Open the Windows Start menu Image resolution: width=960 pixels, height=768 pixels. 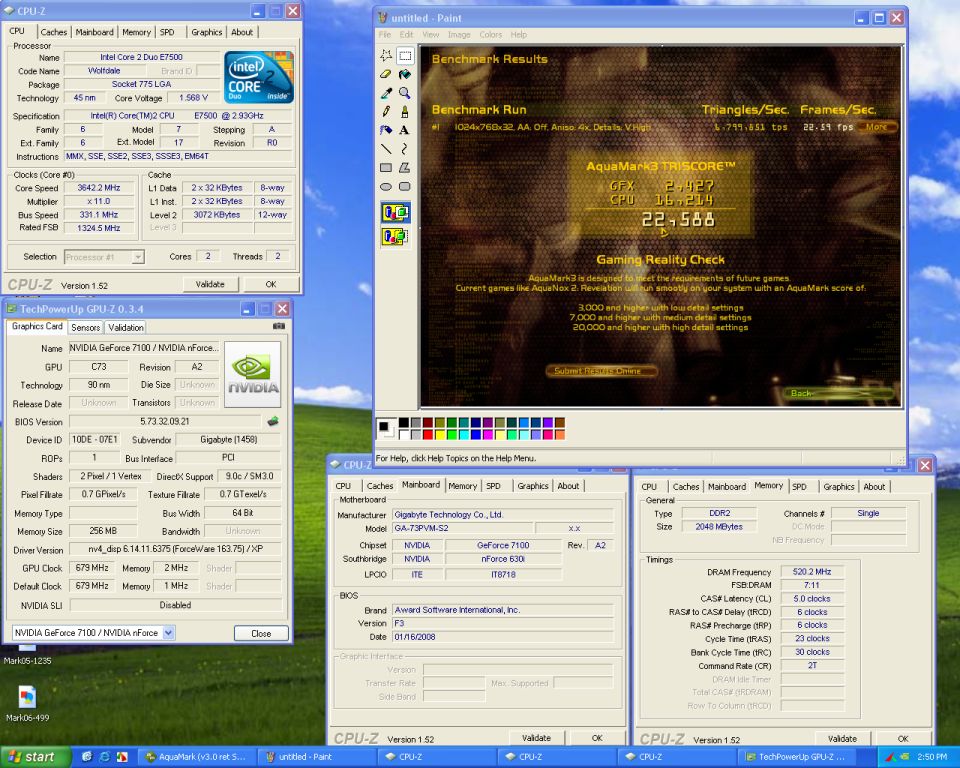coord(36,757)
